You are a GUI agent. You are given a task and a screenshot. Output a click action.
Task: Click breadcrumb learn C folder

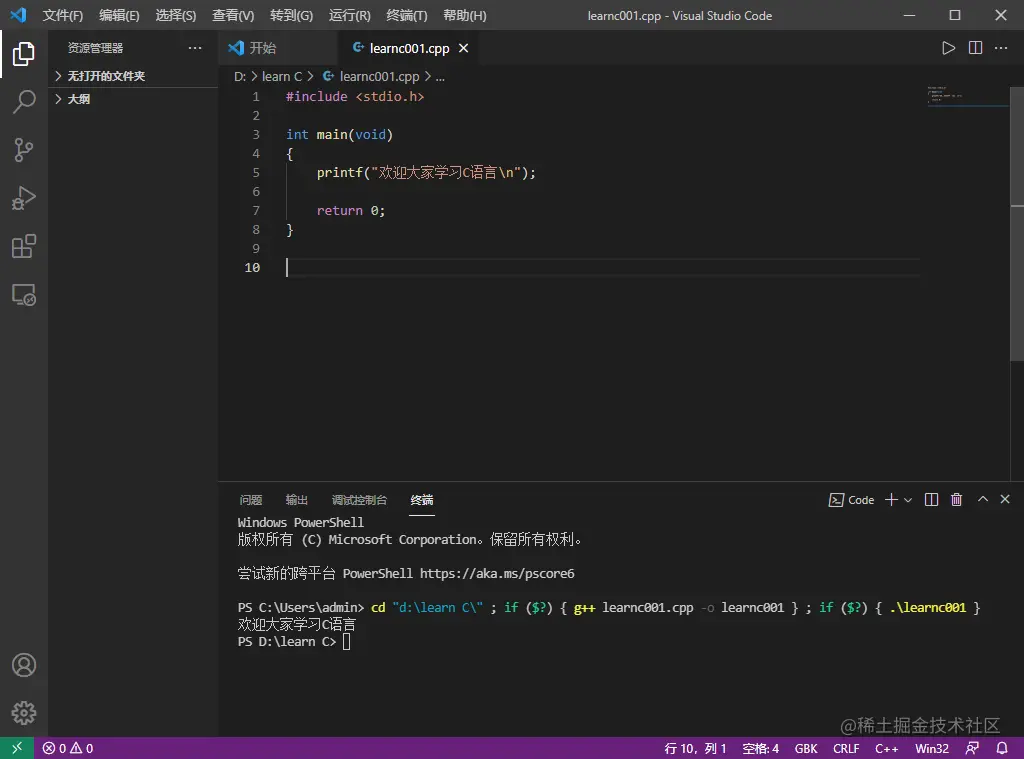tap(281, 76)
